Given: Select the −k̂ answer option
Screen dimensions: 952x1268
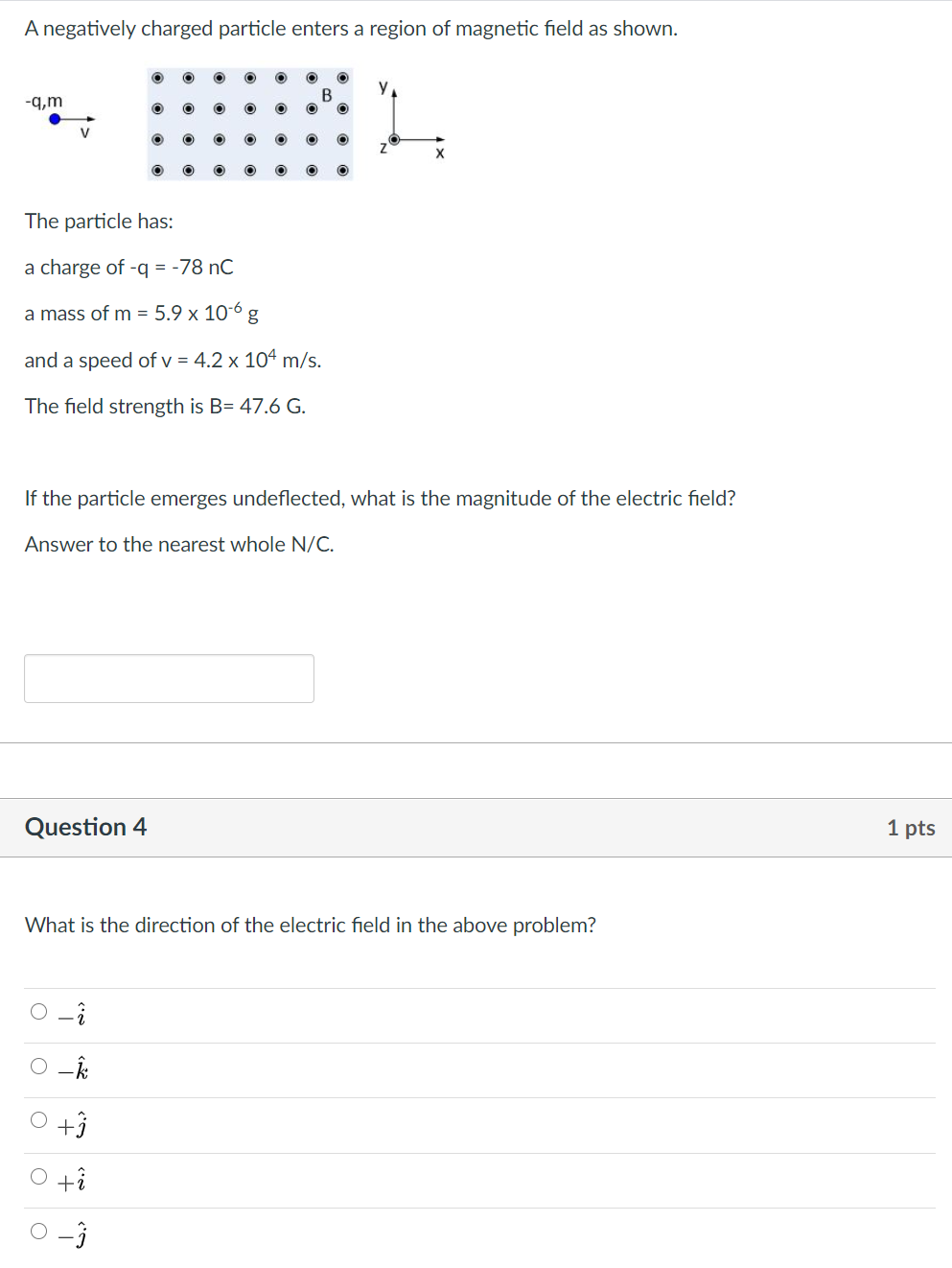Looking at the screenshot, I should (38, 1065).
